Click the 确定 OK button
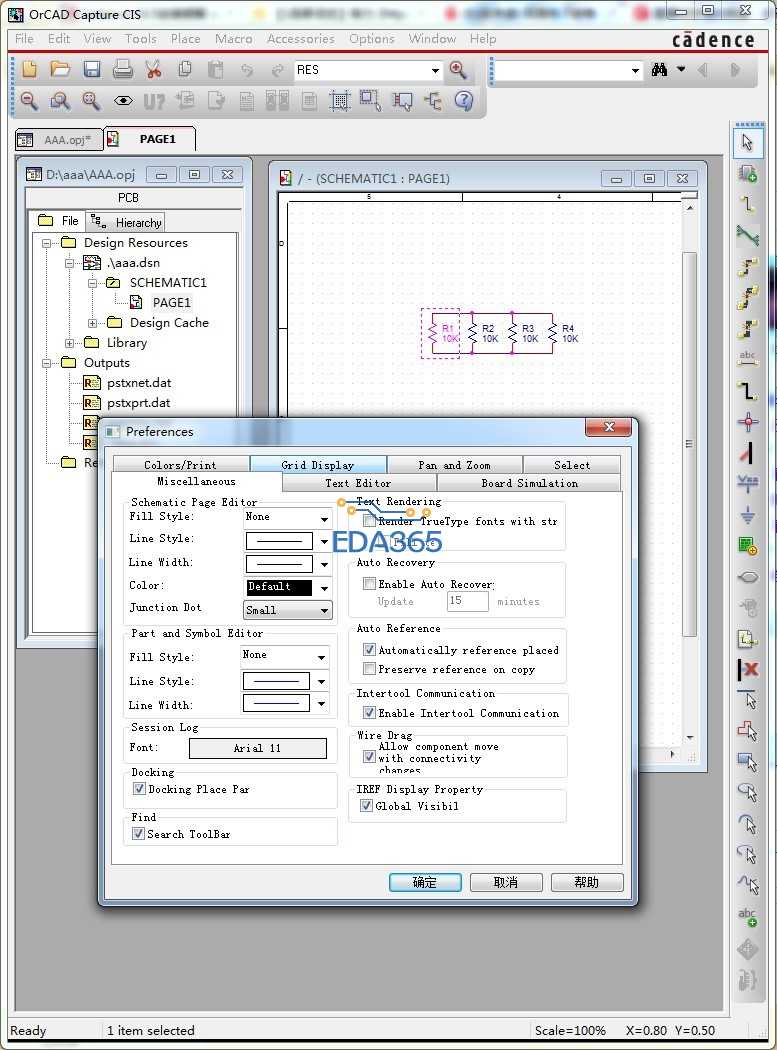The image size is (777, 1050). (x=425, y=882)
